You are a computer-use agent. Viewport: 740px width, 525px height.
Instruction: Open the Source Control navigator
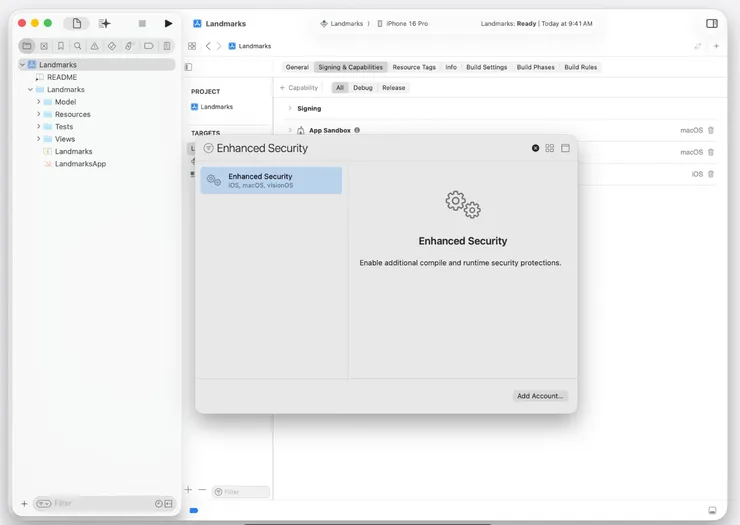[x=44, y=46]
